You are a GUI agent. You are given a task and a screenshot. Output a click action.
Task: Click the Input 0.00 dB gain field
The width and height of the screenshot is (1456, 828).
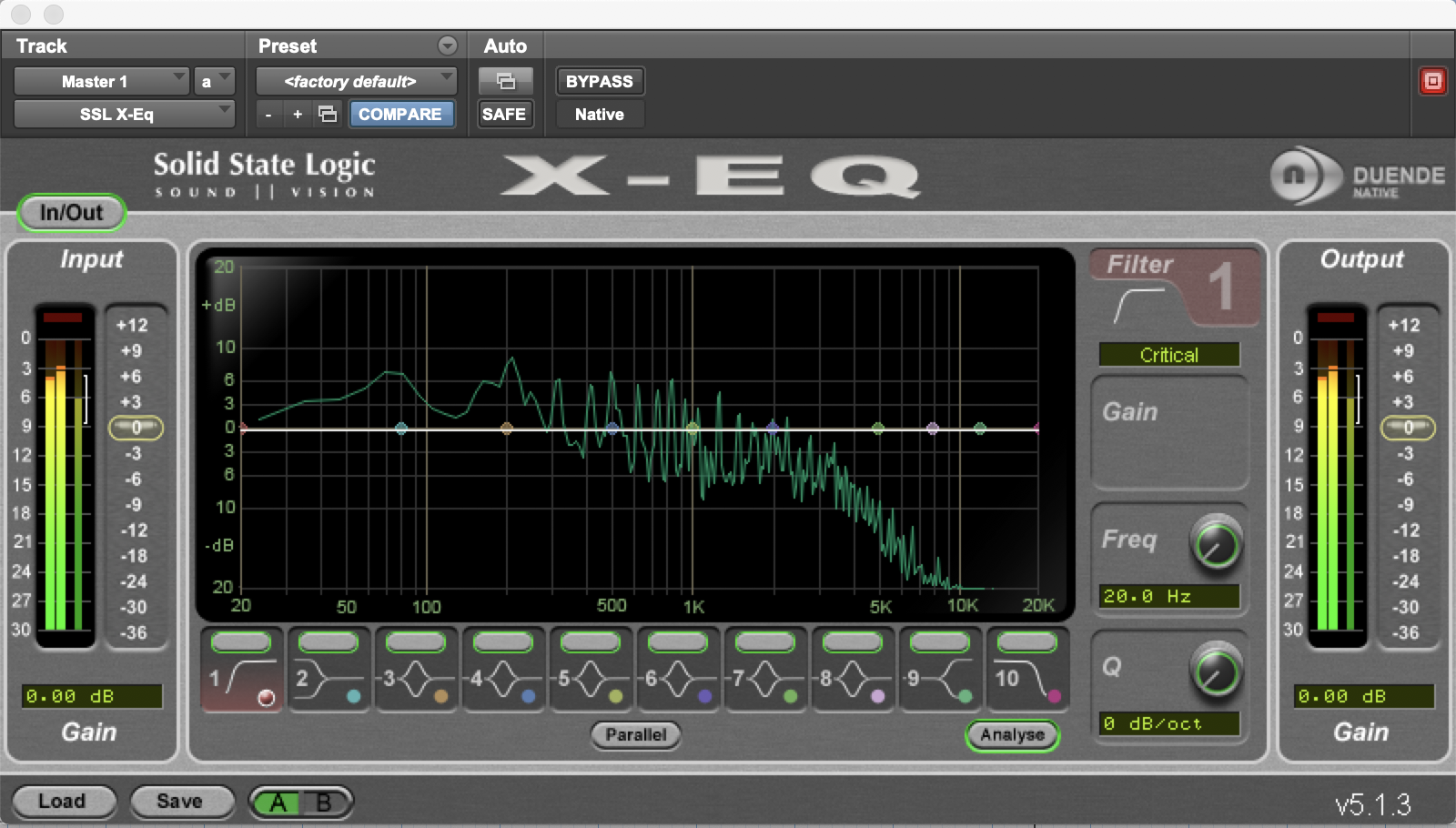pos(92,696)
